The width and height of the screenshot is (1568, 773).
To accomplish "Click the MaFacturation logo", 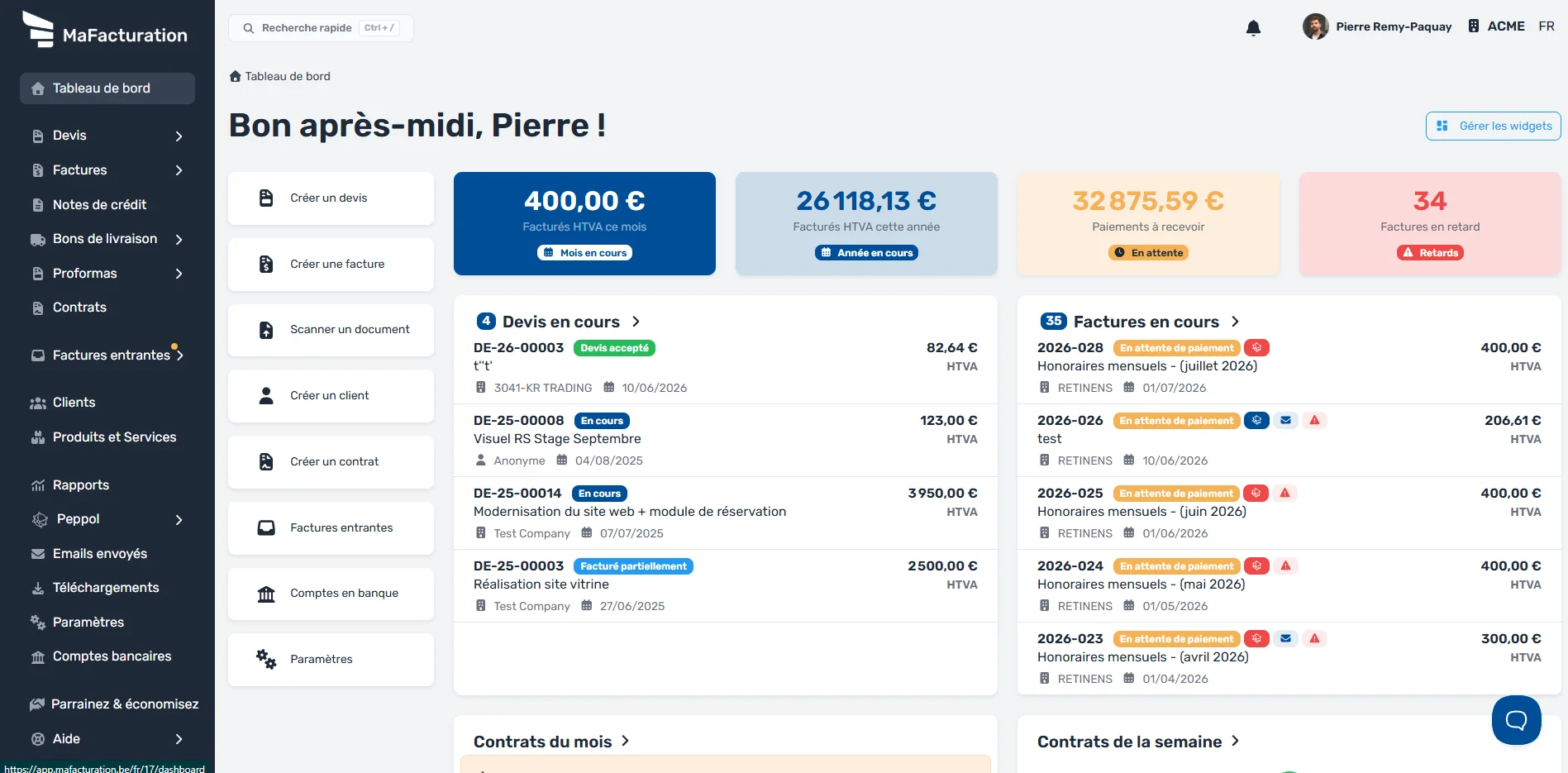I will 105,30.
